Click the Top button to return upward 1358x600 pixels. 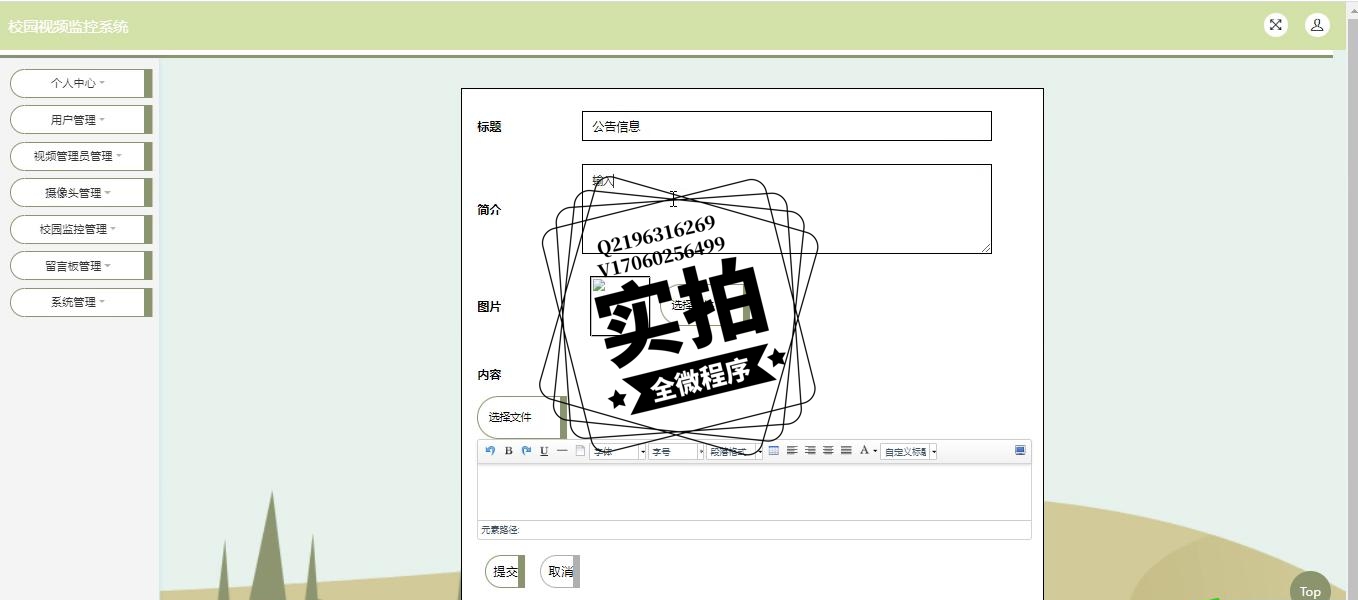pyautogui.click(x=1310, y=591)
